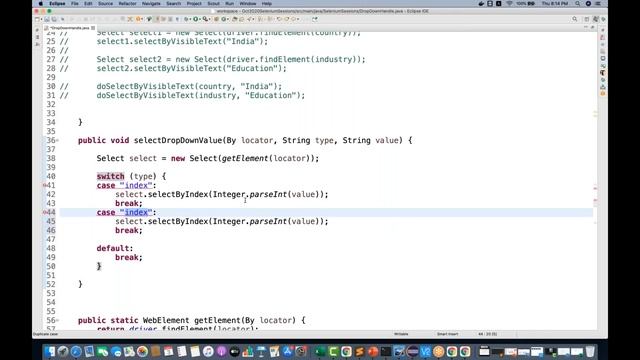The image size is (640, 360).
Task: Open the Refactor menu
Action: point(127,3)
